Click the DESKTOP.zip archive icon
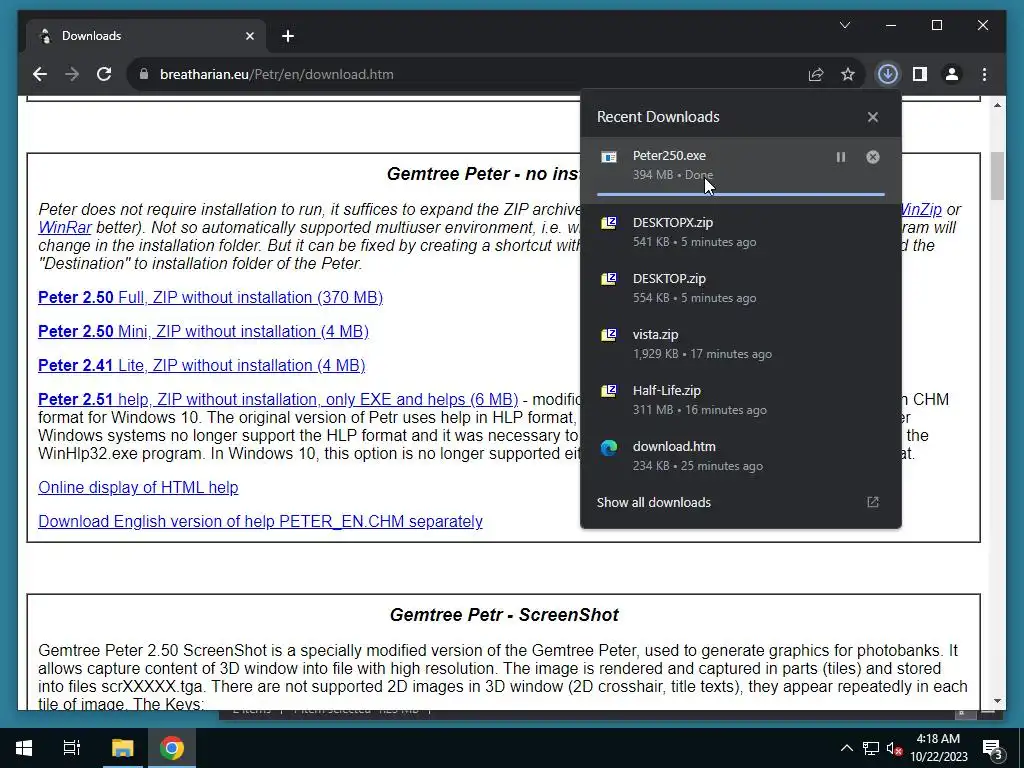The height and width of the screenshot is (768, 1024). coord(609,280)
